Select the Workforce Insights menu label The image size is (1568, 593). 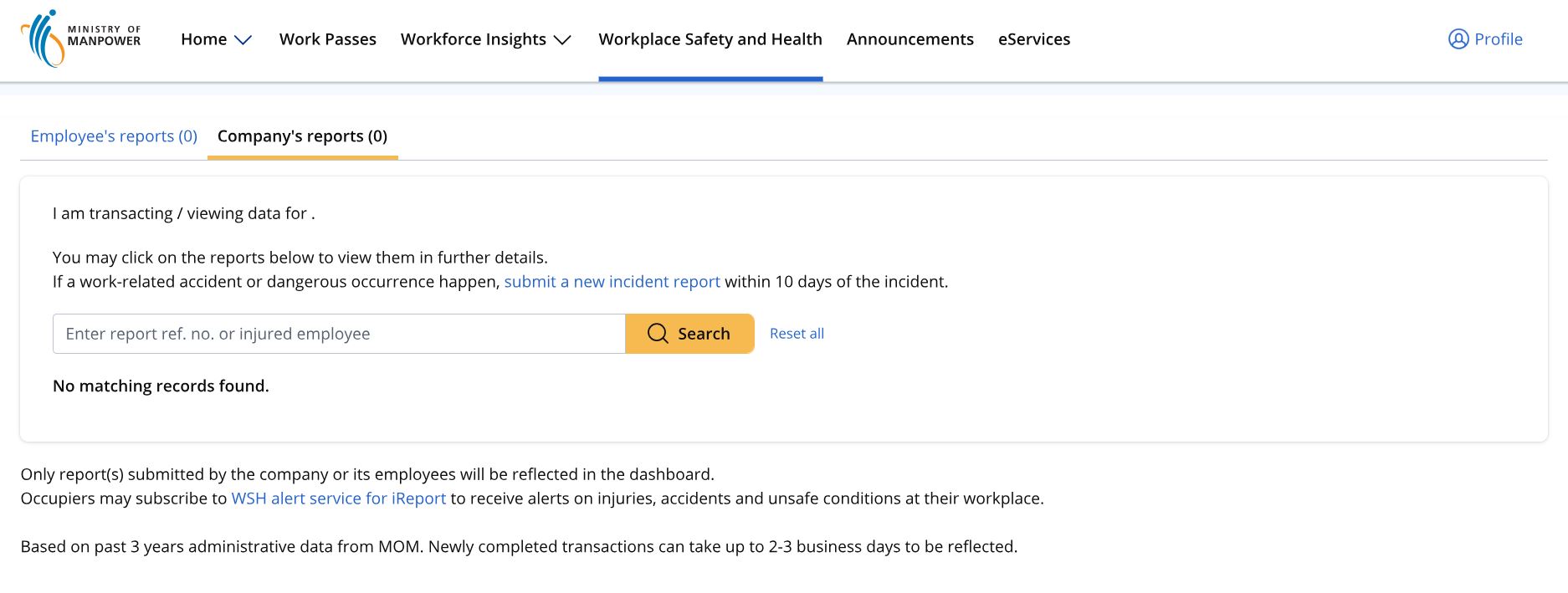click(x=474, y=39)
